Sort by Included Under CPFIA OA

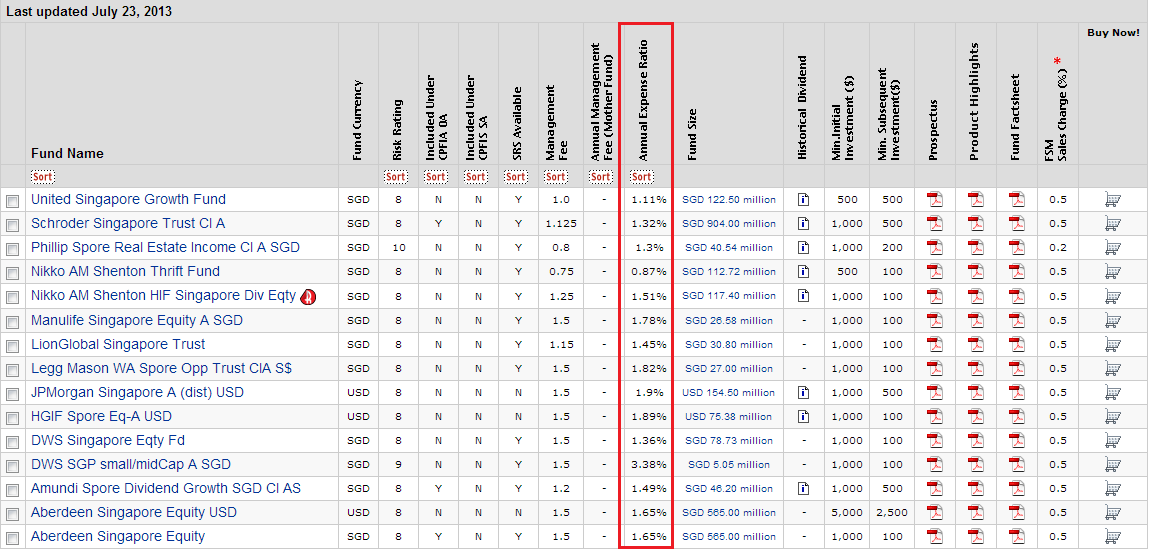436,177
